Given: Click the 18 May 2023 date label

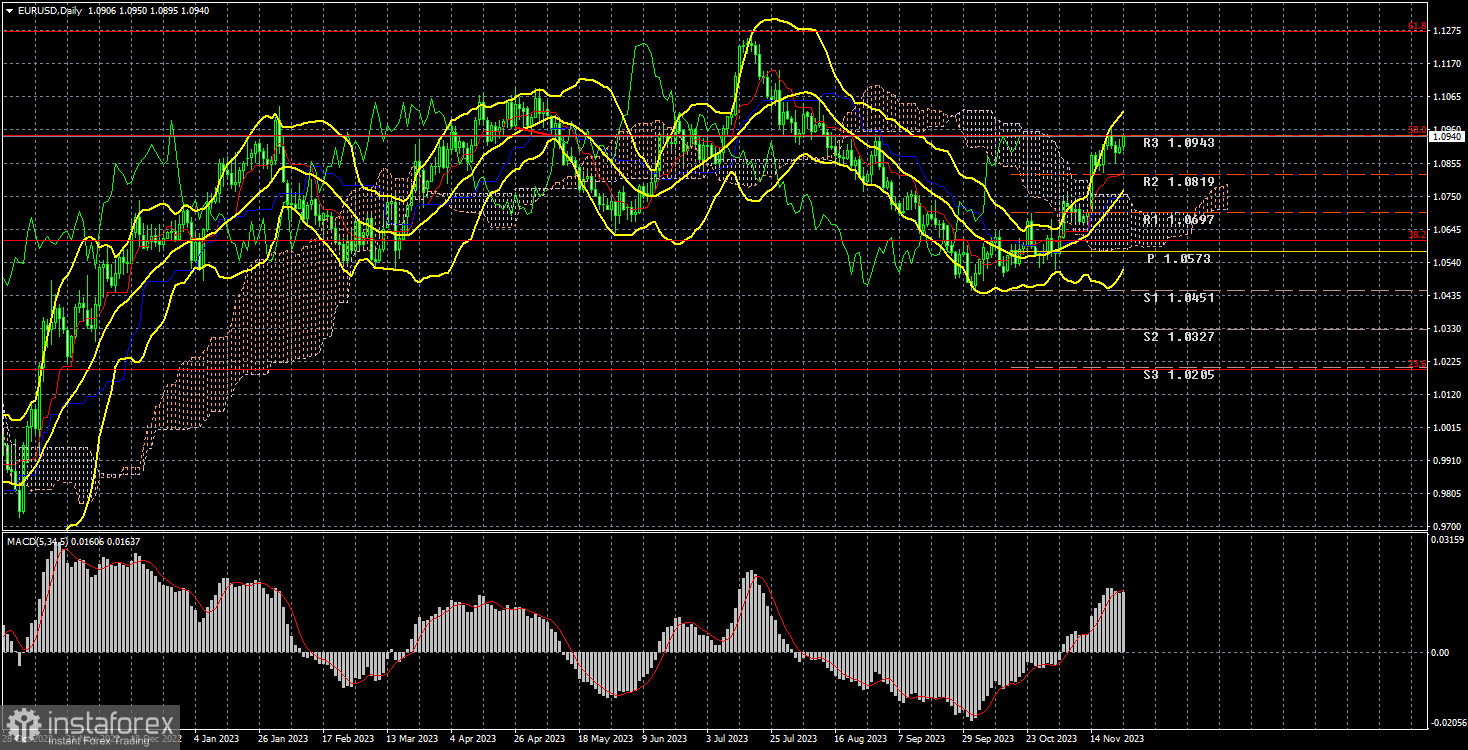Looking at the screenshot, I should tap(605, 739).
